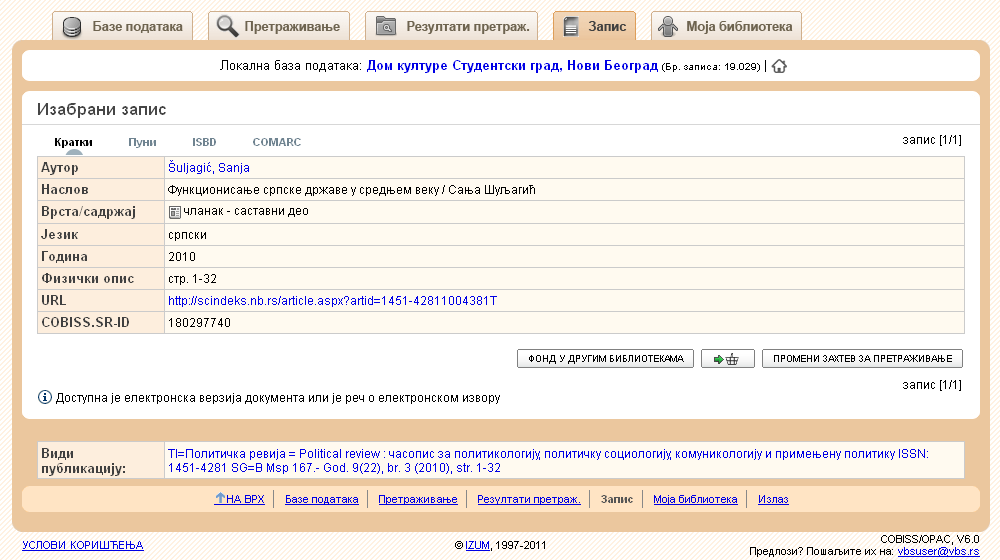
Task: Click the Види публикацију label
Action: [x=84, y=461]
